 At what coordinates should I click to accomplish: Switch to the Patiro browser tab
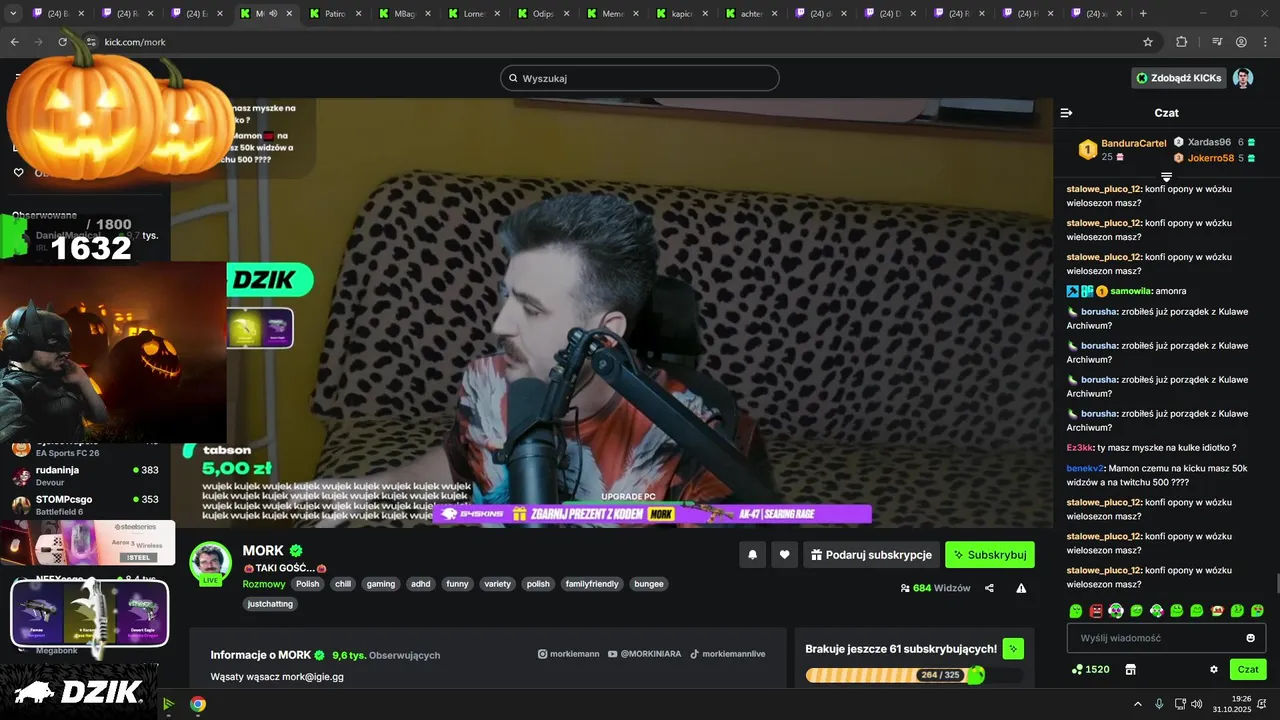(336, 14)
